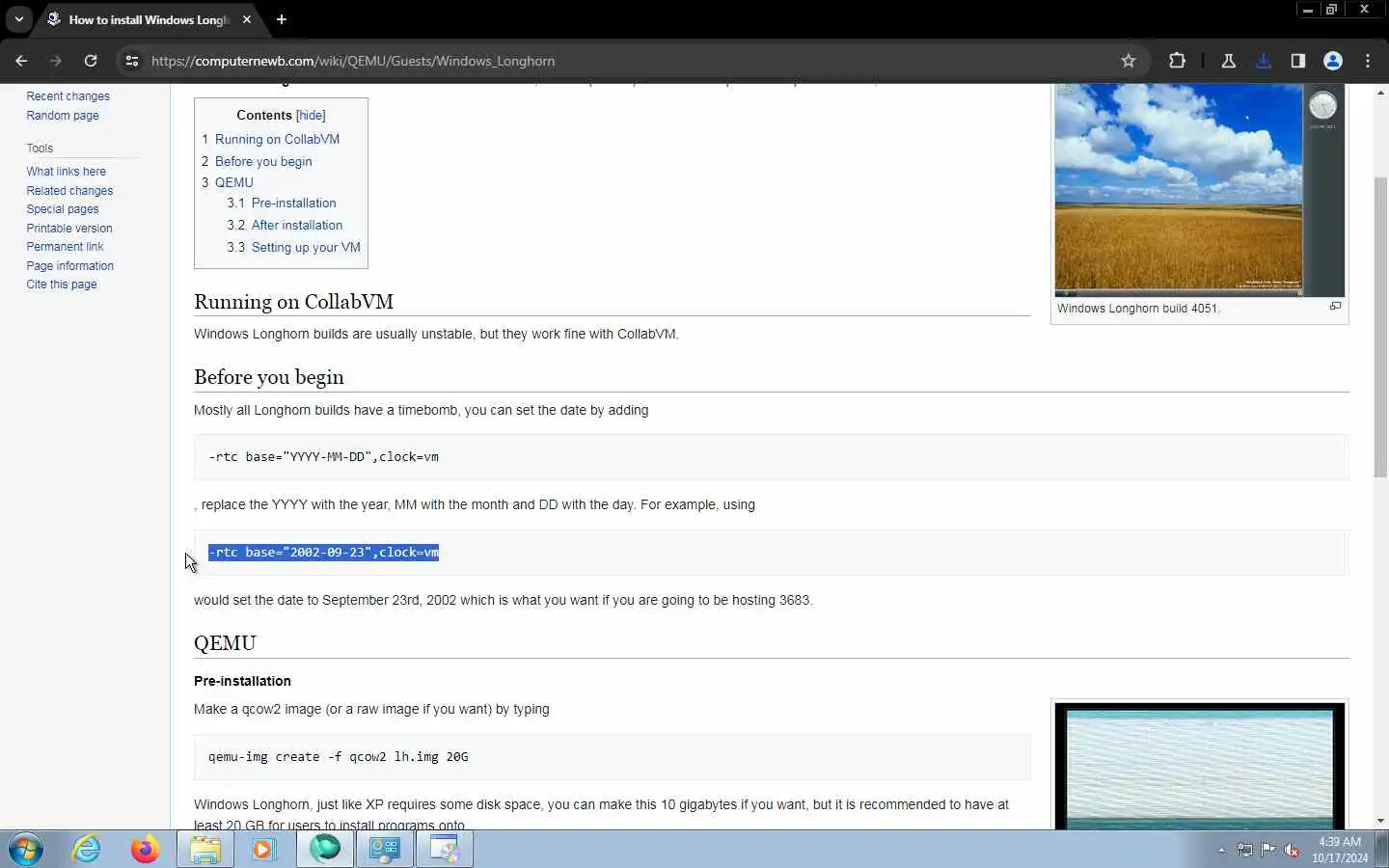Open Chrome three-dot menu
This screenshot has width=1389, height=868.
coord(1368,61)
